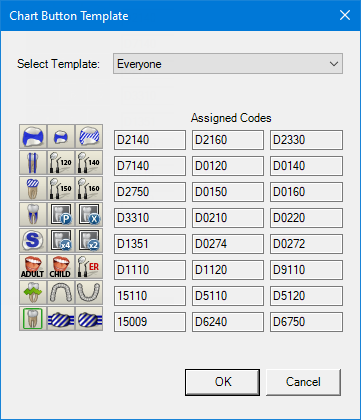Select the extraction icon with blue lines

[33, 163]
